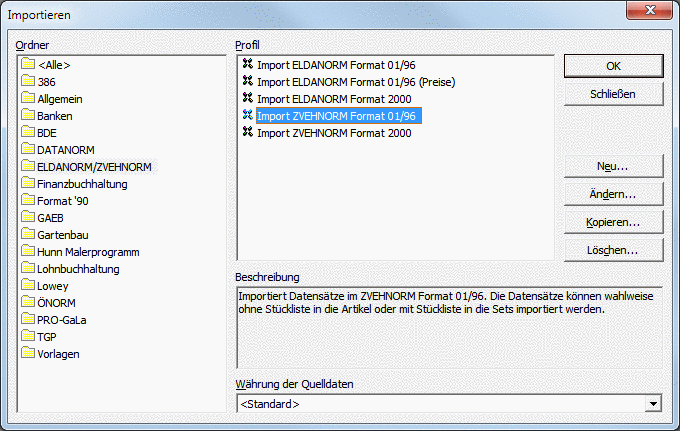Click profile icon of Import ZVEHNORM Format 2000

pos(248,132)
